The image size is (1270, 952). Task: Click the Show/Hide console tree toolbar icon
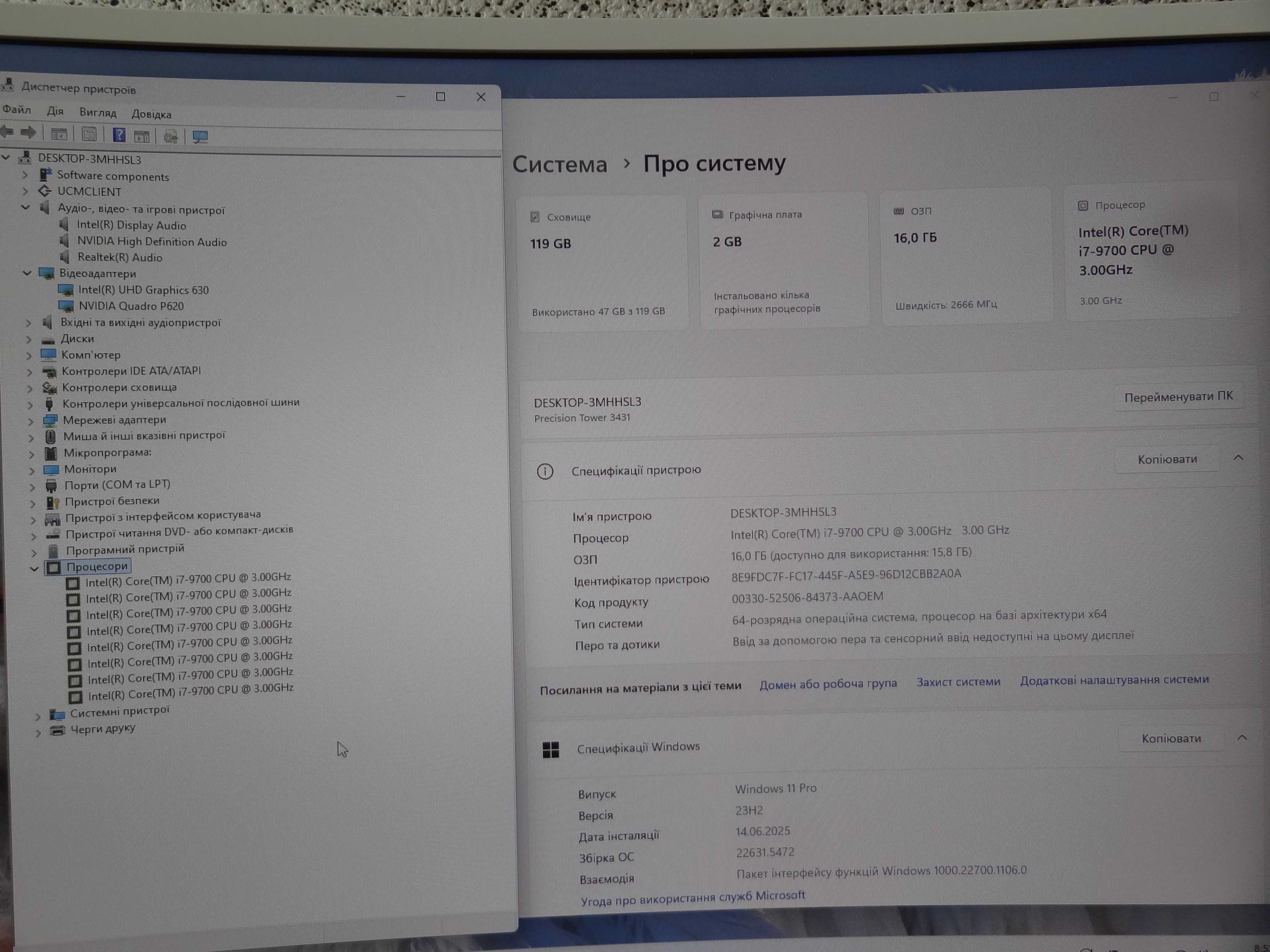pyautogui.click(x=59, y=134)
